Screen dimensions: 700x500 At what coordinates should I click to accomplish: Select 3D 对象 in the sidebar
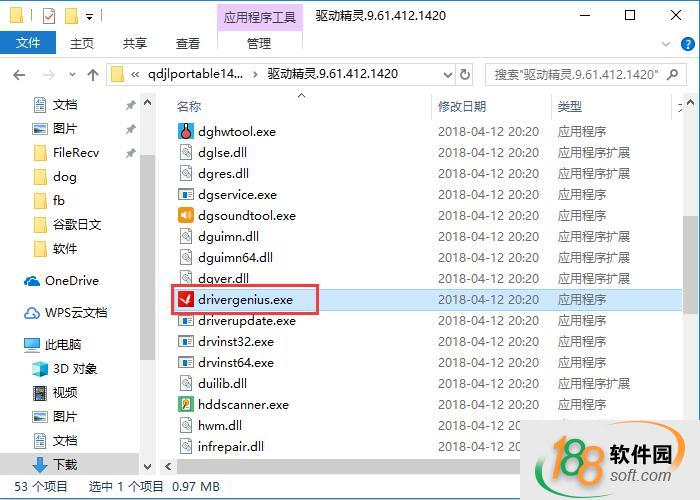tap(65, 369)
